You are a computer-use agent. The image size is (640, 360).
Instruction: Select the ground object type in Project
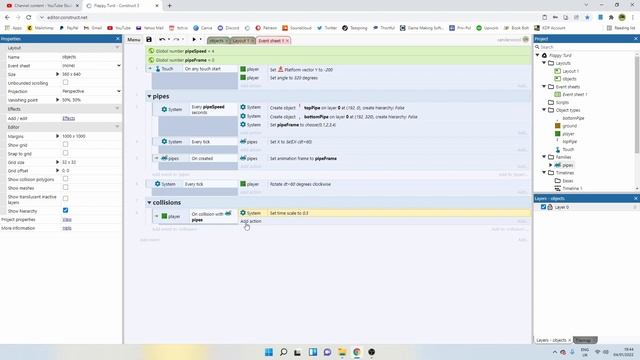click(569, 126)
